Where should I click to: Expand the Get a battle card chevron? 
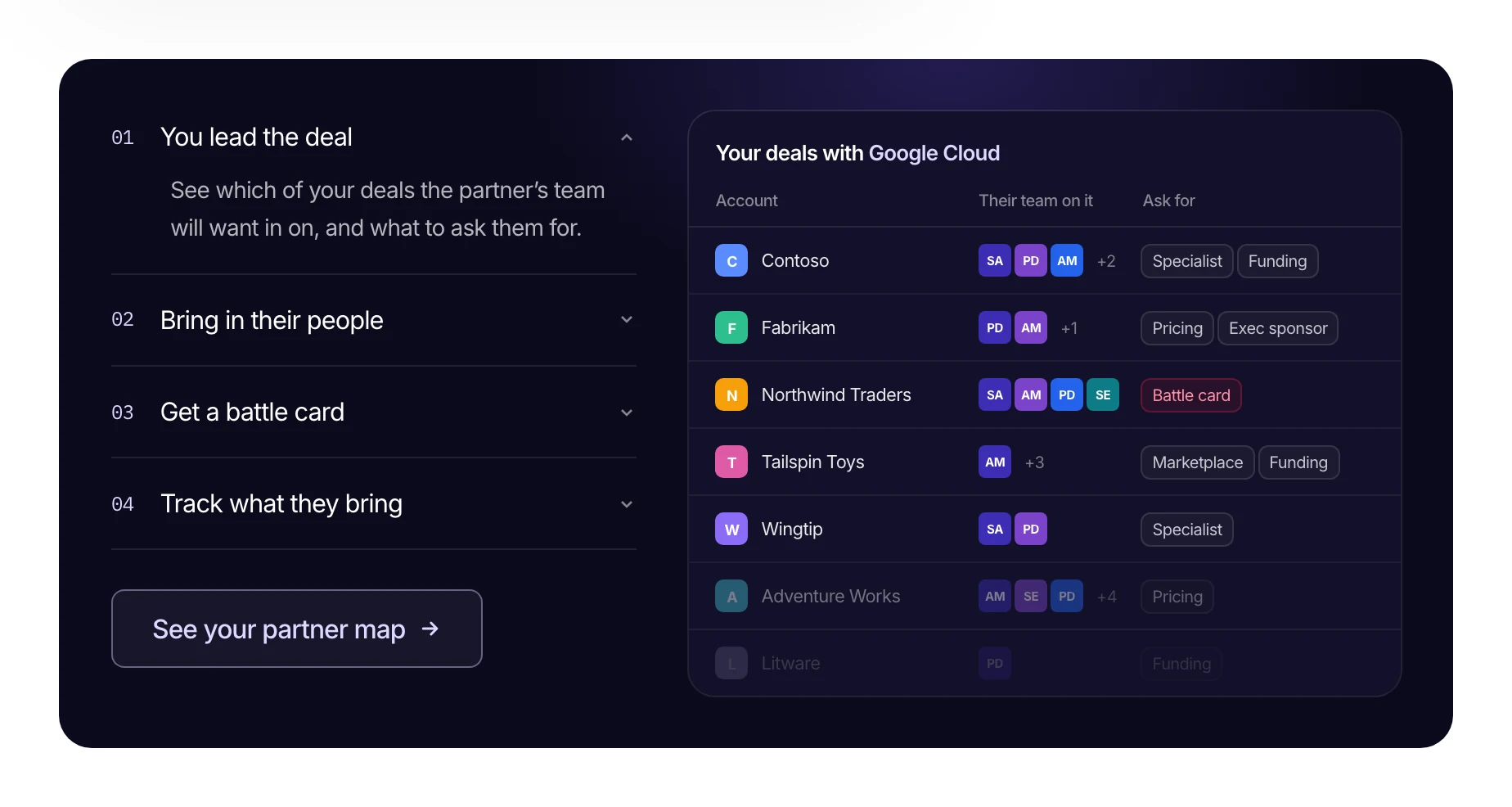[627, 413]
